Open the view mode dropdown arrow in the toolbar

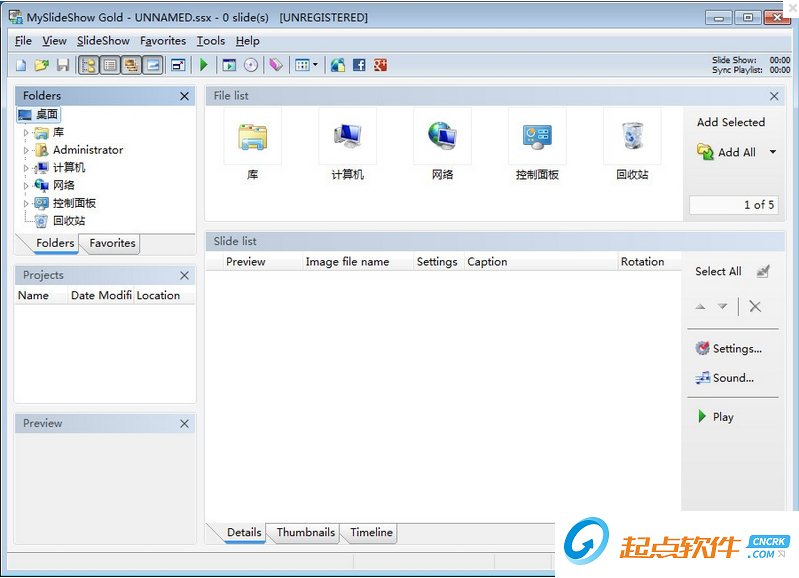tap(315, 65)
